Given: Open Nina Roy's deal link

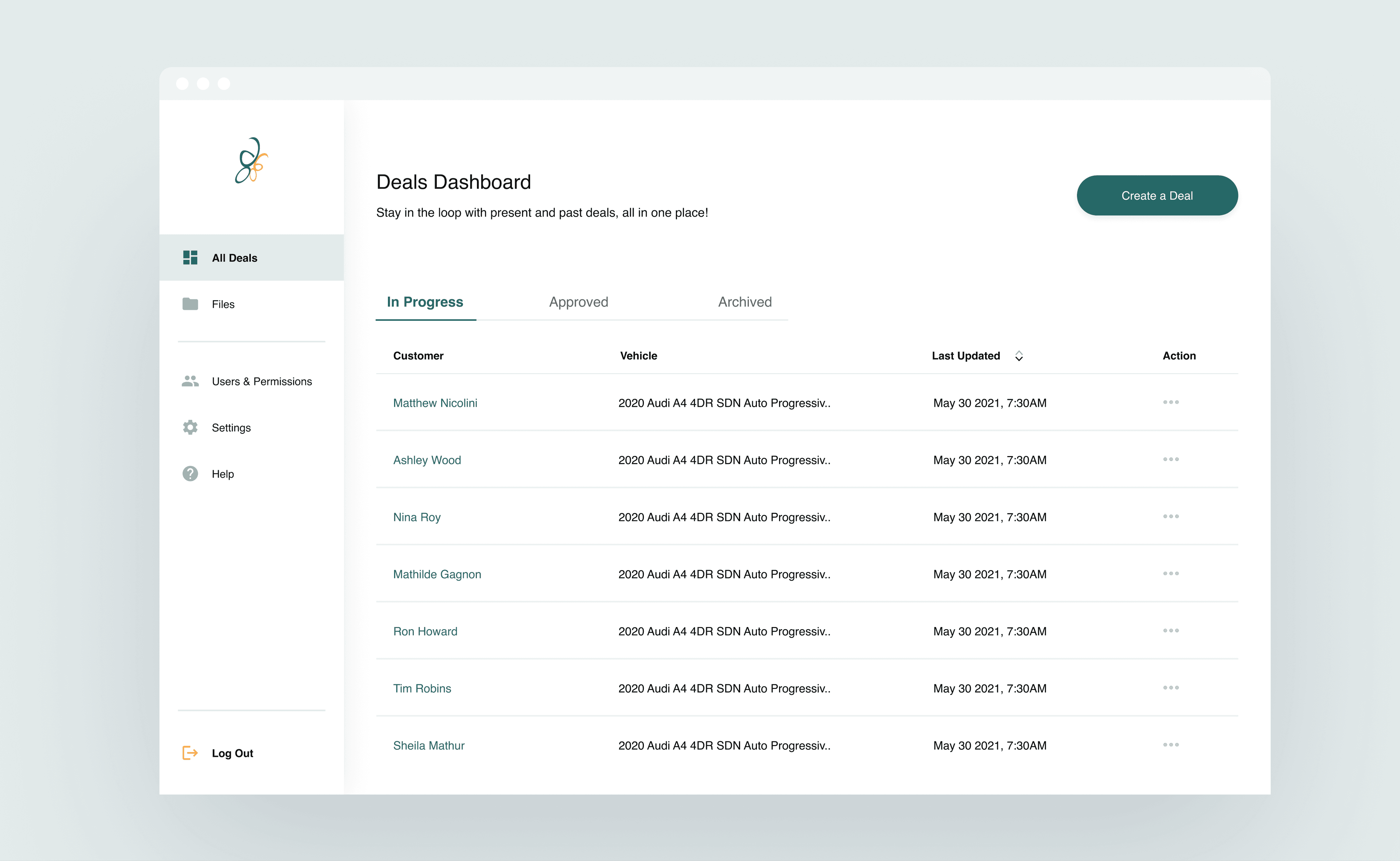Looking at the screenshot, I should [x=417, y=517].
